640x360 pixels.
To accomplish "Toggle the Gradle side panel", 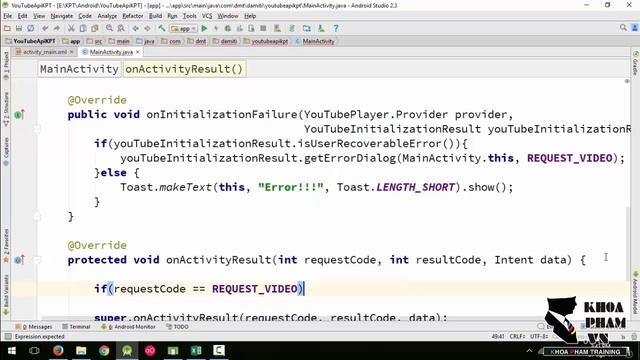I will (636, 64).
